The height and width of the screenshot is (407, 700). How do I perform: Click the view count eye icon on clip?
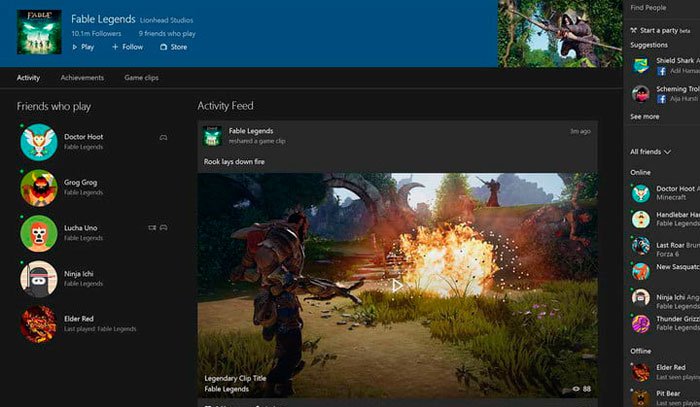[576, 389]
